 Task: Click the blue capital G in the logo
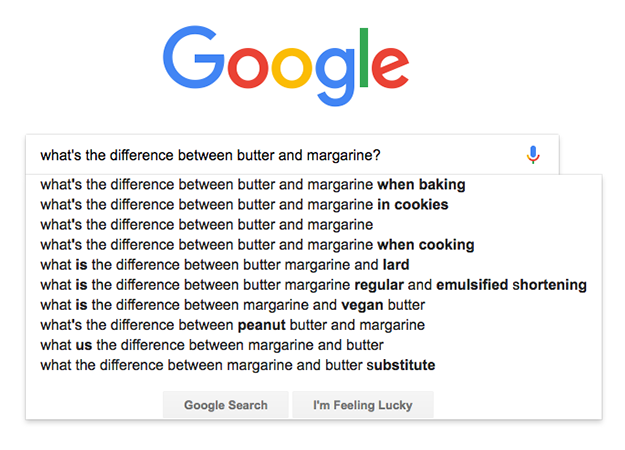tap(194, 57)
